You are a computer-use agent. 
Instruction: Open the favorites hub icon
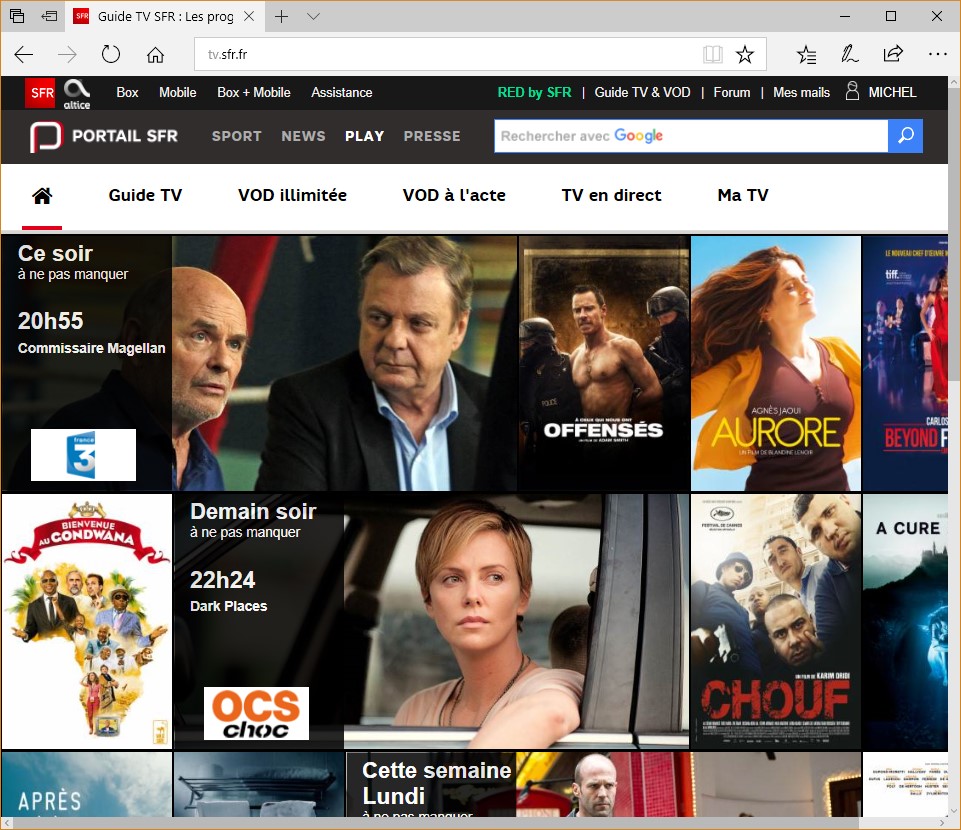pyautogui.click(x=806, y=55)
